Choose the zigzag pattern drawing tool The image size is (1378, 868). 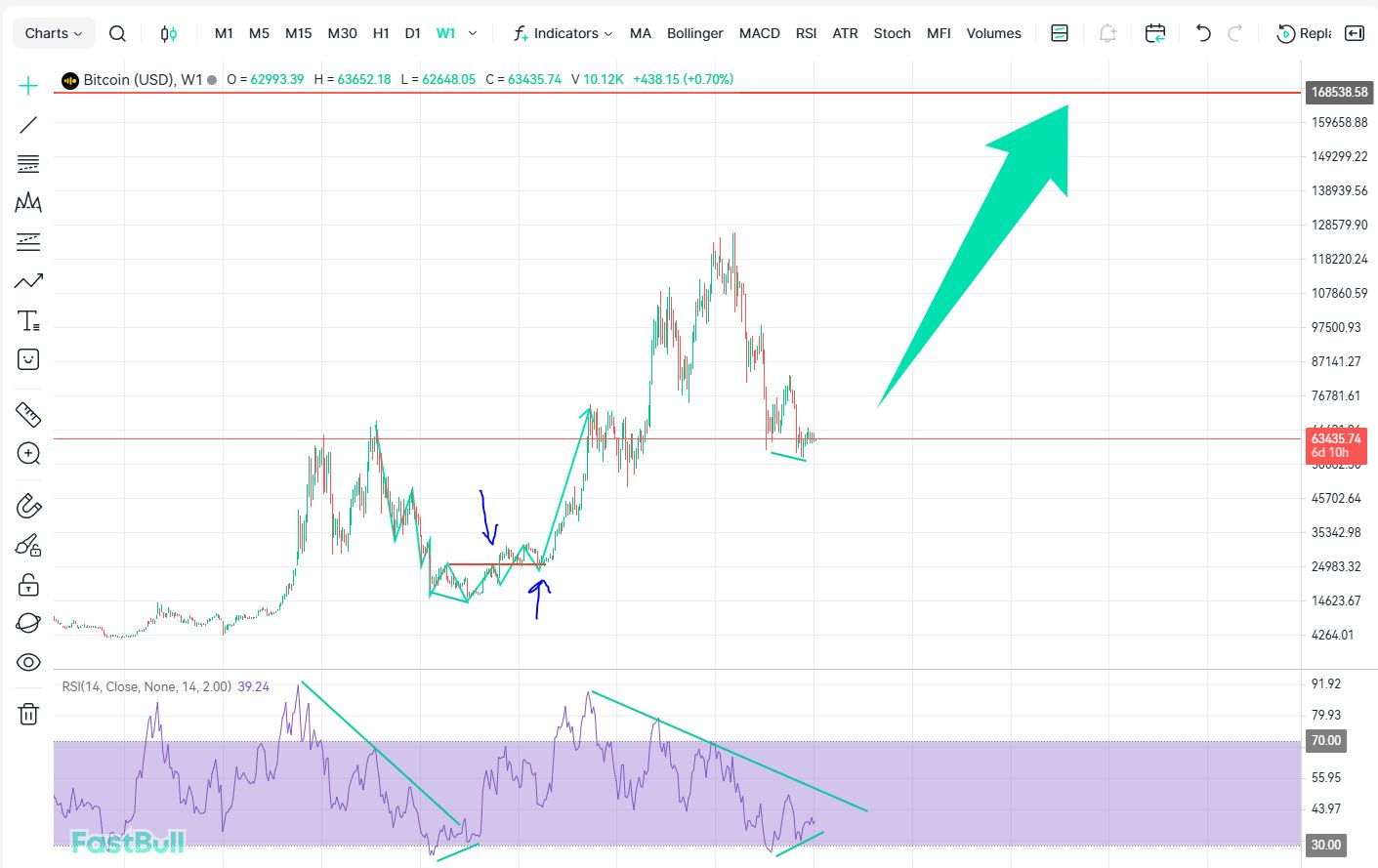click(28, 203)
